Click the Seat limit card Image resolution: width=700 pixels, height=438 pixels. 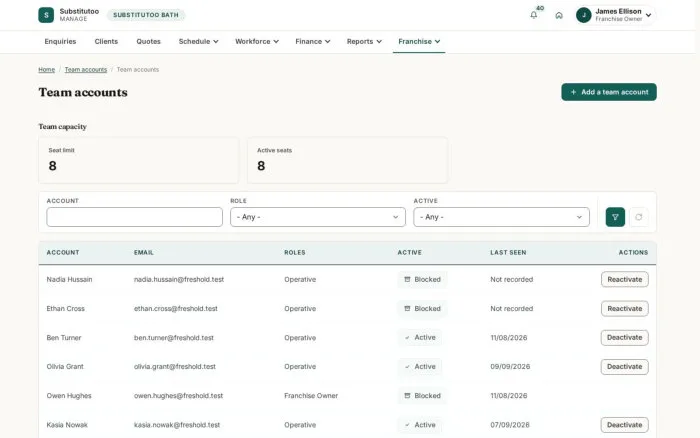pyautogui.click(x=138, y=160)
